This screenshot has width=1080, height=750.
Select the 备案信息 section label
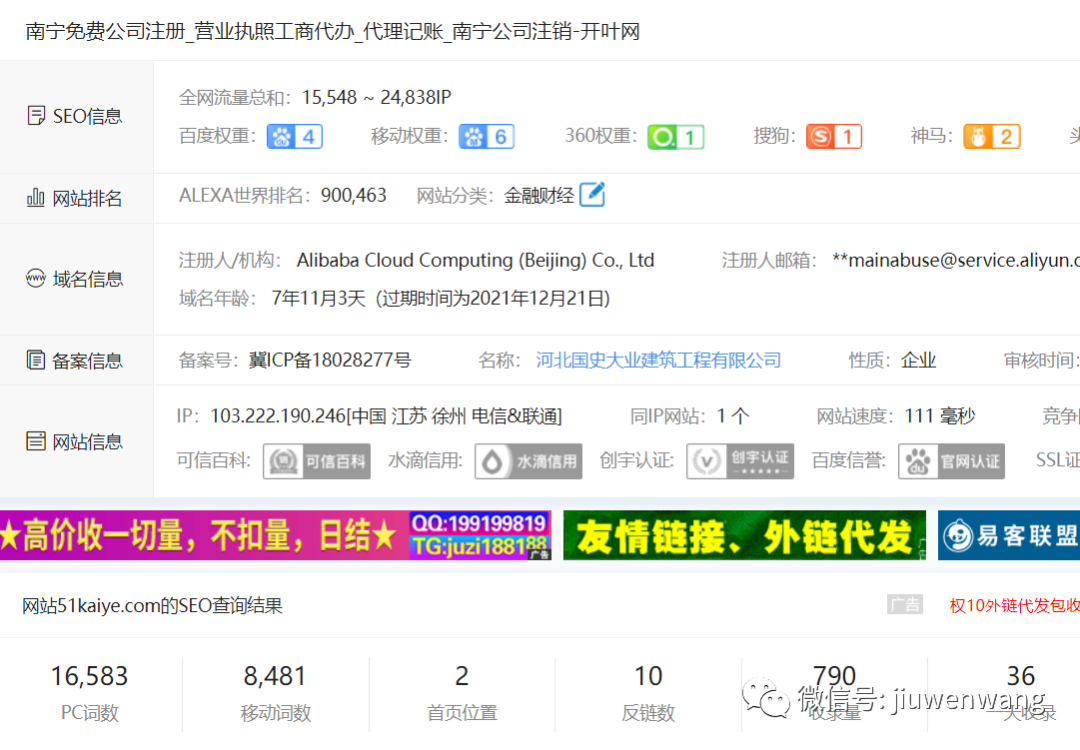87,361
